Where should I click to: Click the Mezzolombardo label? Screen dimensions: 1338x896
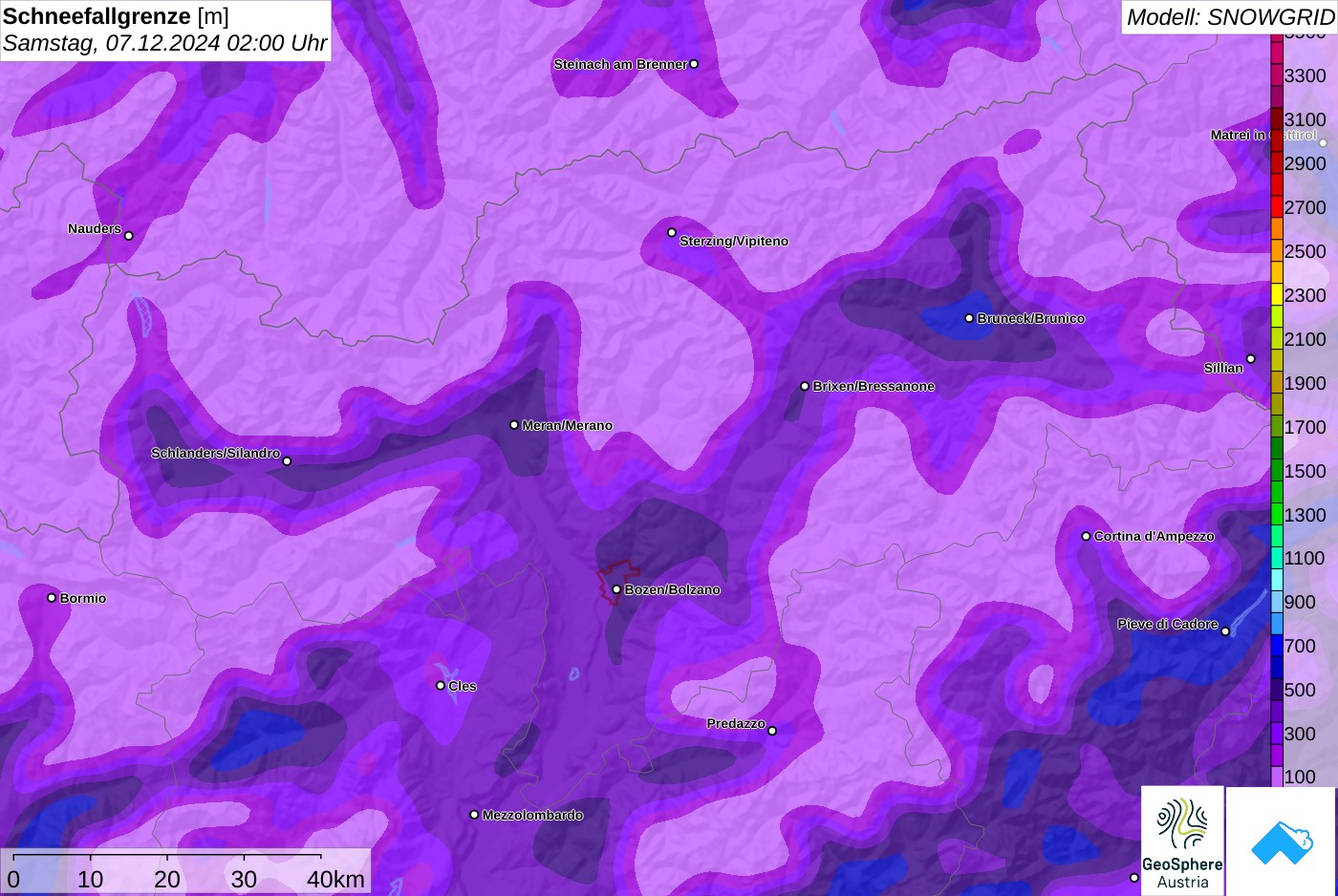click(532, 815)
